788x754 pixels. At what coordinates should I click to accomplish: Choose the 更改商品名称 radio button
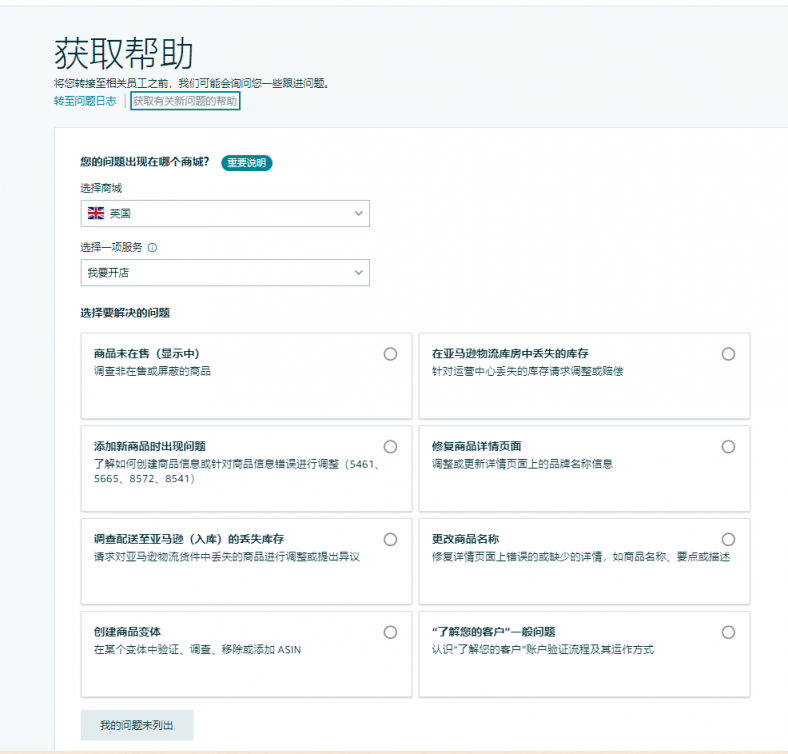728,539
